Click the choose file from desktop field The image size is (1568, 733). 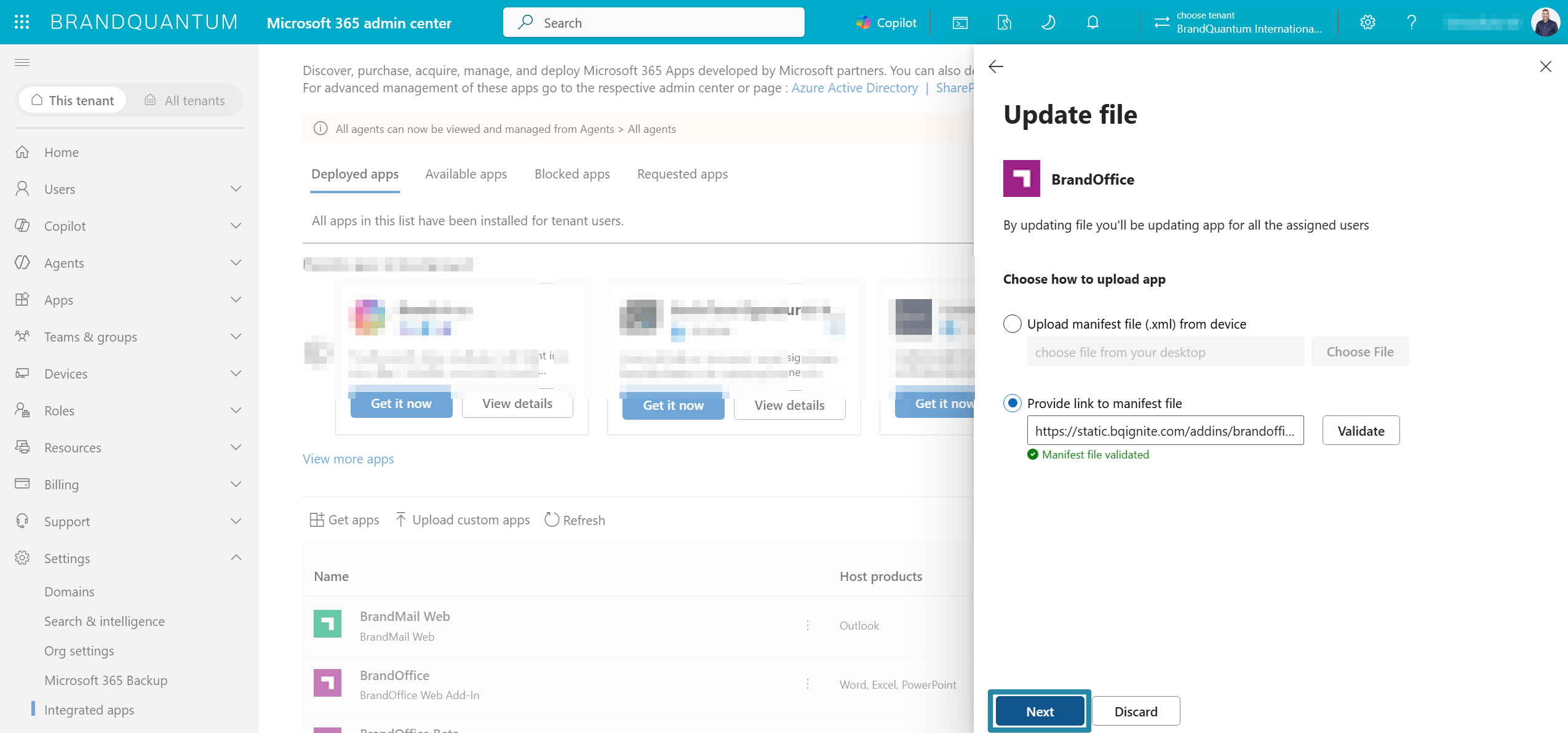tap(1165, 351)
